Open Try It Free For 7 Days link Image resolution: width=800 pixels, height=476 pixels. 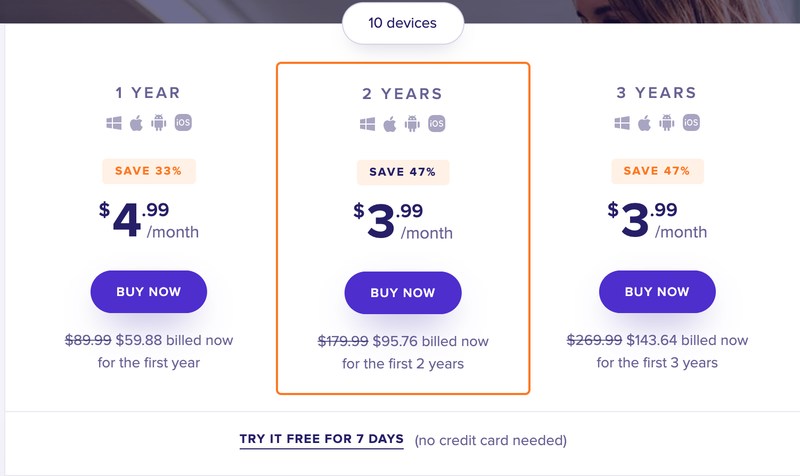(x=321, y=439)
